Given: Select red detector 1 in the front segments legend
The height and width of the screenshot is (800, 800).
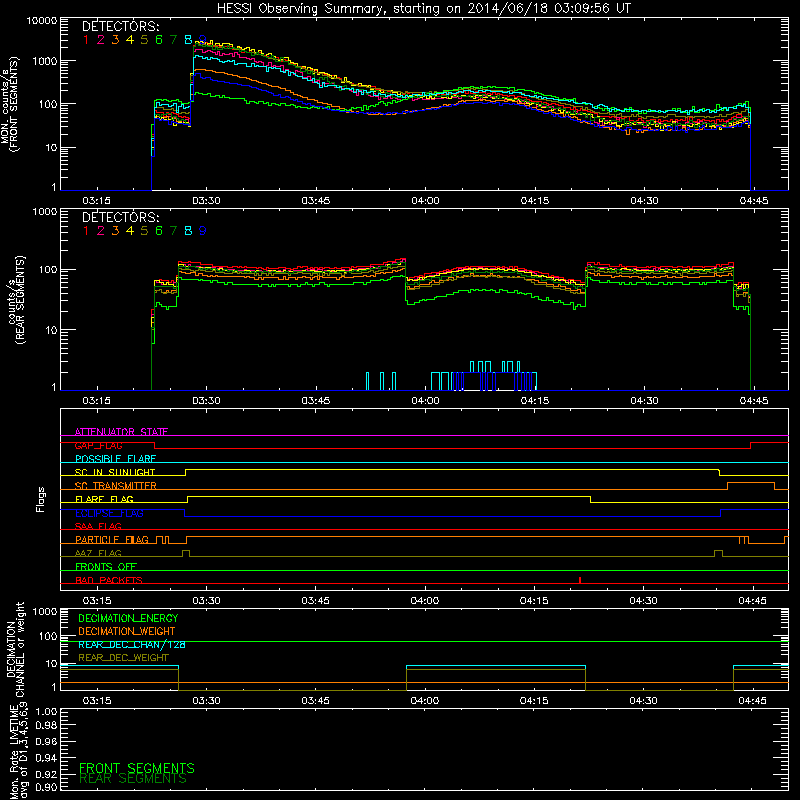Looking at the screenshot, I should (86, 40).
